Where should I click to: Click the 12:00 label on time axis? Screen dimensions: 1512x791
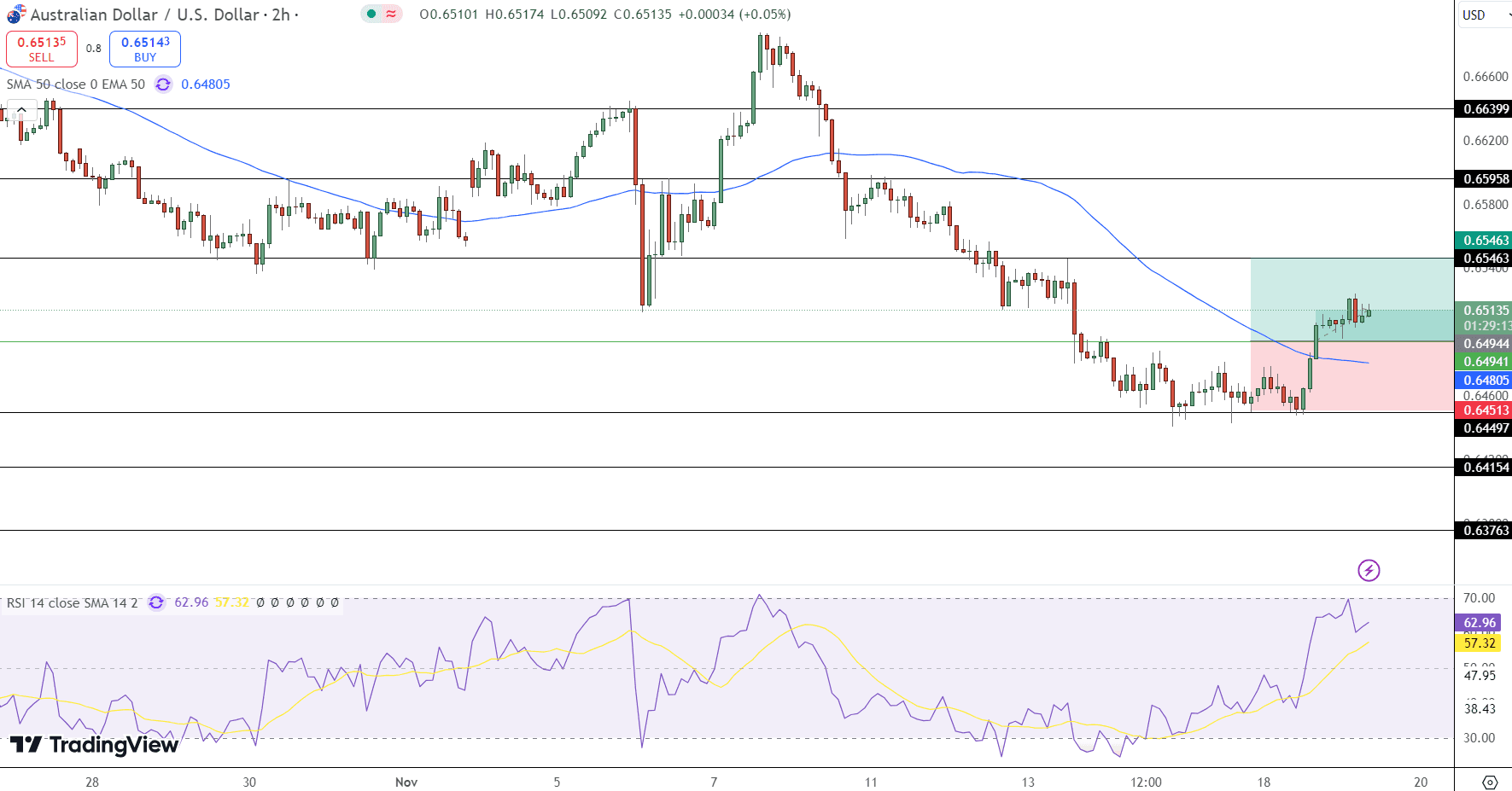click(x=1146, y=782)
